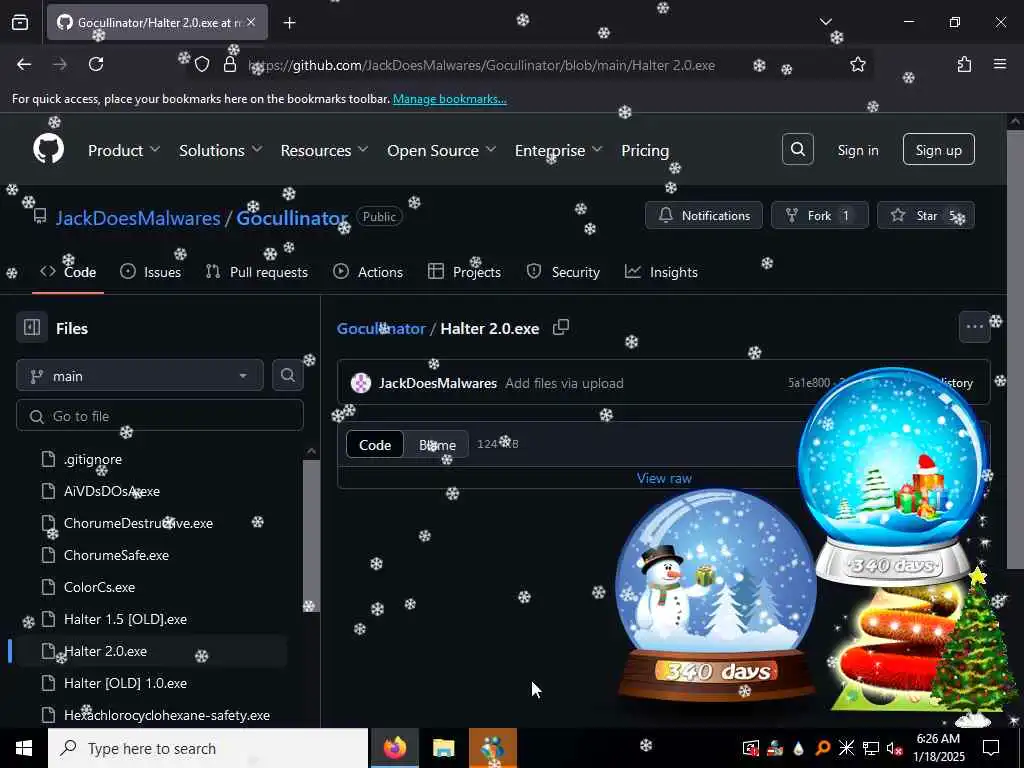Click the Sign in link
Viewport: 1024px width, 768px height.
point(857,150)
